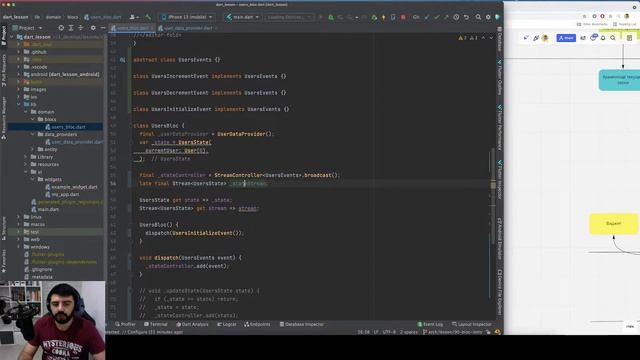640x360 pixels.
Task: Click the yellow diagram node in browser window
Action: [x=613, y=224]
